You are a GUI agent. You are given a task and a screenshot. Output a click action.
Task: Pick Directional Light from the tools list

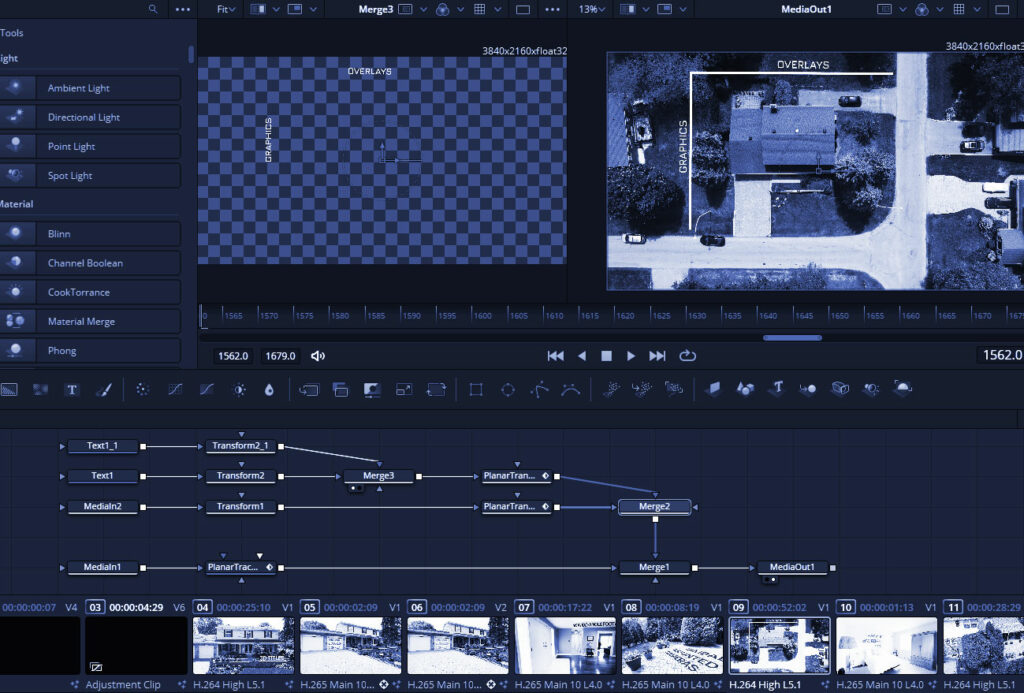click(90, 118)
